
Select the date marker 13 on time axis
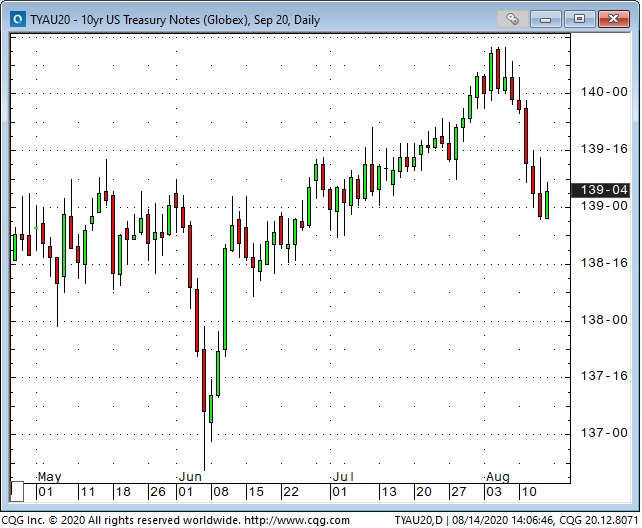tap(389, 492)
